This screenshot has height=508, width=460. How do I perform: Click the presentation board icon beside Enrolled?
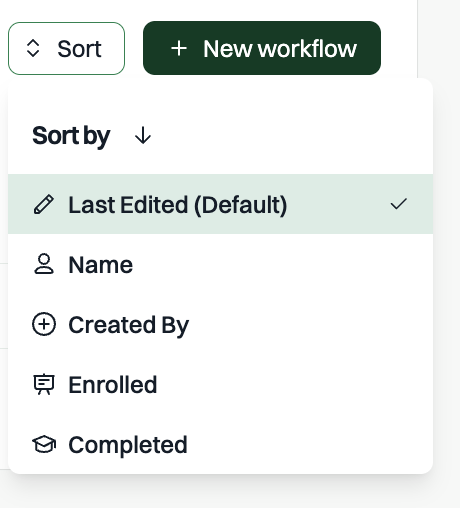(44, 384)
